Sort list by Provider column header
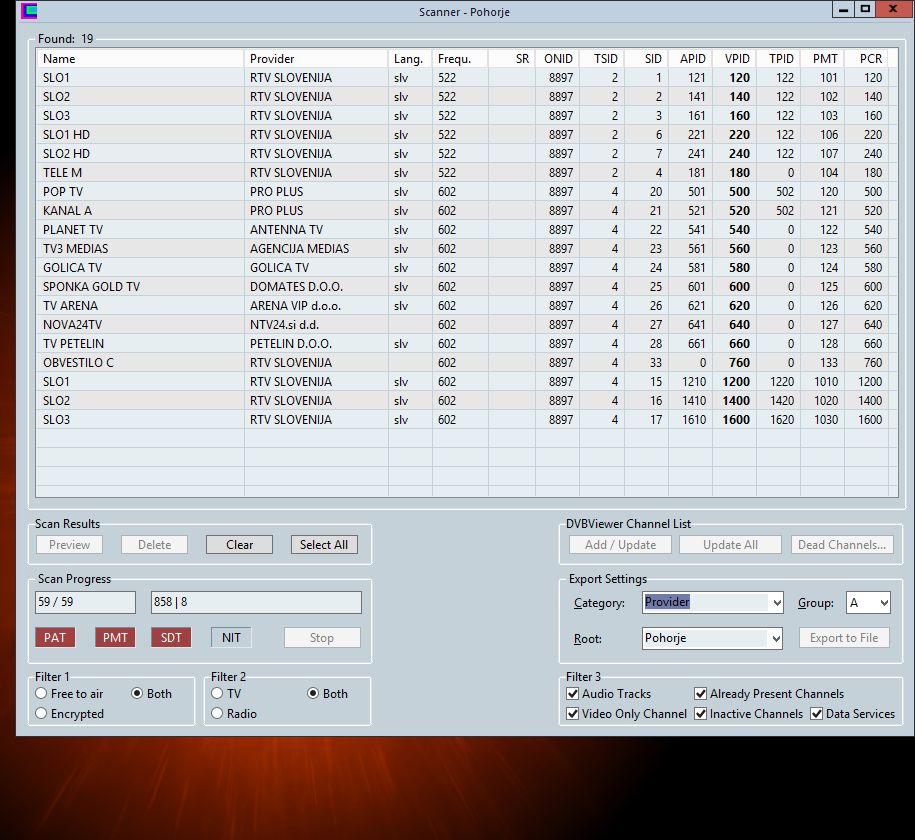This screenshot has height=840, width=915. coord(316,59)
